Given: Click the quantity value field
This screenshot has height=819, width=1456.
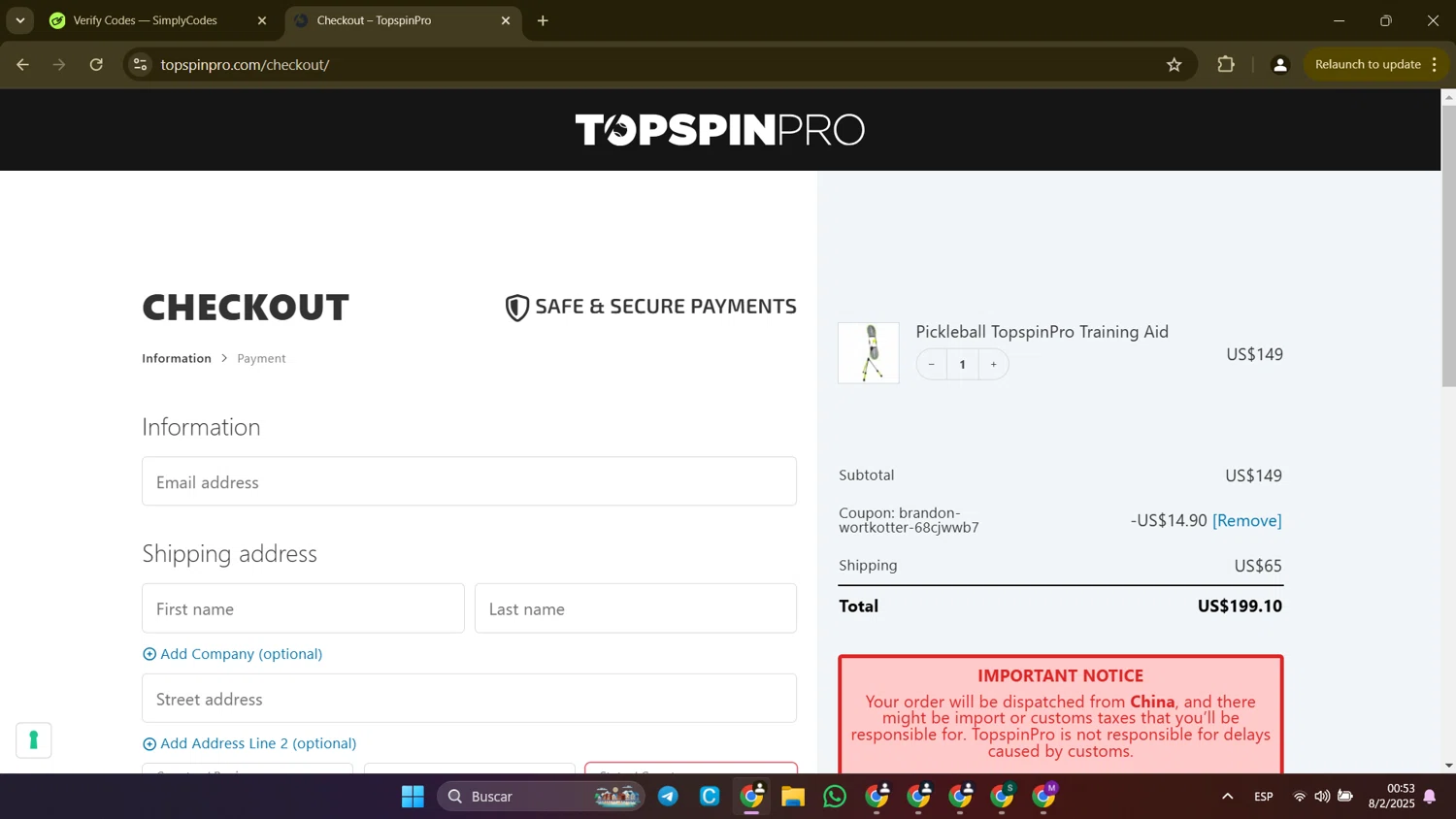Looking at the screenshot, I should click(x=962, y=365).
